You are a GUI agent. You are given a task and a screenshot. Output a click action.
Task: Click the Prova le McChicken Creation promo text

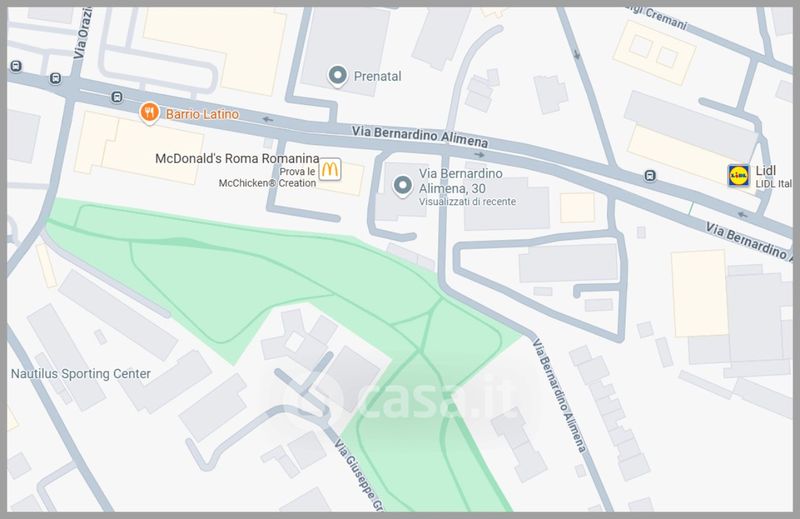click(267, 178)
